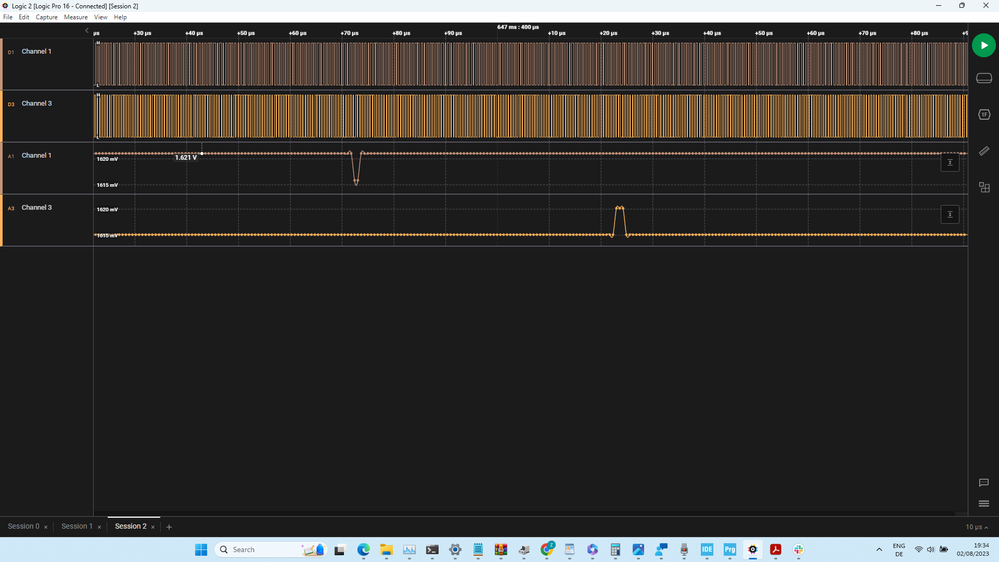Start capture with the green play button
Screen dimensions: 999x562
(x=984, y=45)
